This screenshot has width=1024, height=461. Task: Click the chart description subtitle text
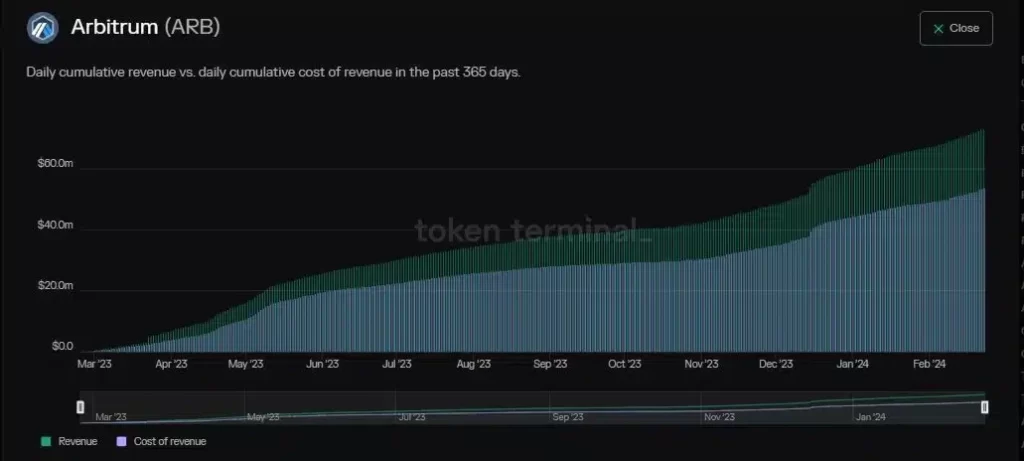click(x=272, y=74)
